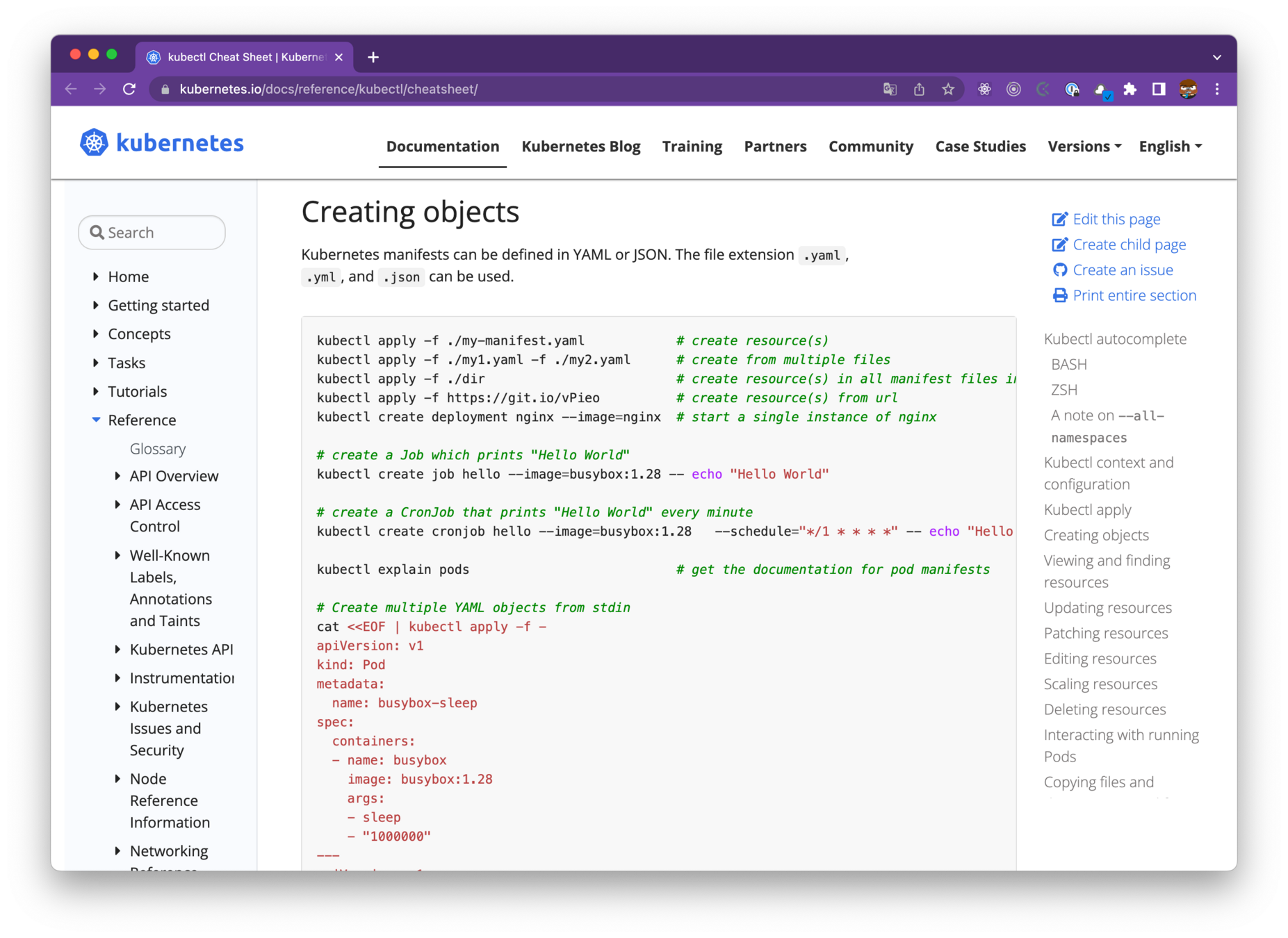
Task: Jump to Patching resources section
Action: coord(1105,633)
